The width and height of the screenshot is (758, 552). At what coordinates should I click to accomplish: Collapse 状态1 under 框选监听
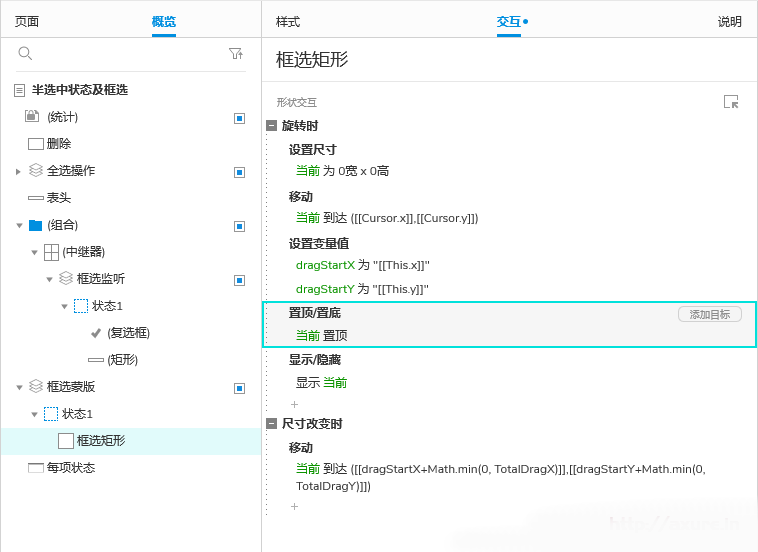(64, 307)
